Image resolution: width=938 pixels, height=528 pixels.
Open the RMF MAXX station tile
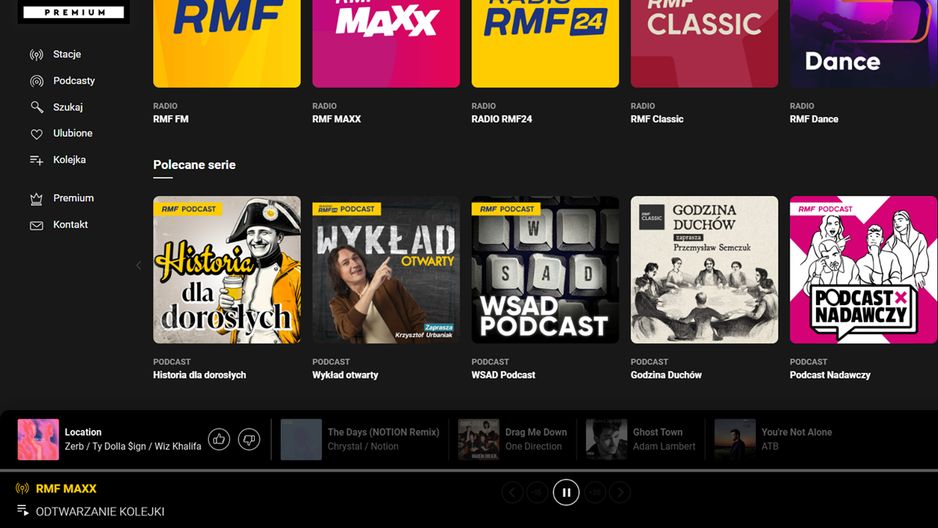coord(386,44)
